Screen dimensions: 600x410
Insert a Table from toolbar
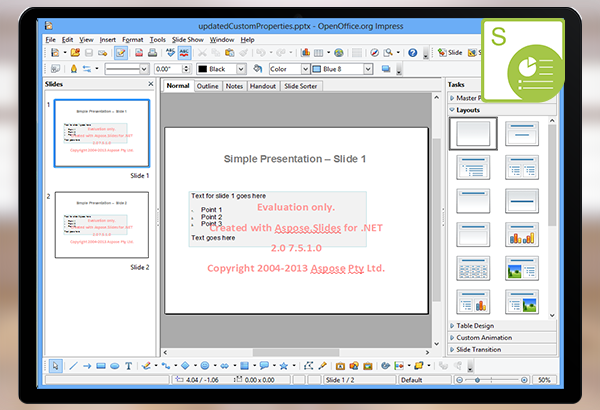click(318, 53)
